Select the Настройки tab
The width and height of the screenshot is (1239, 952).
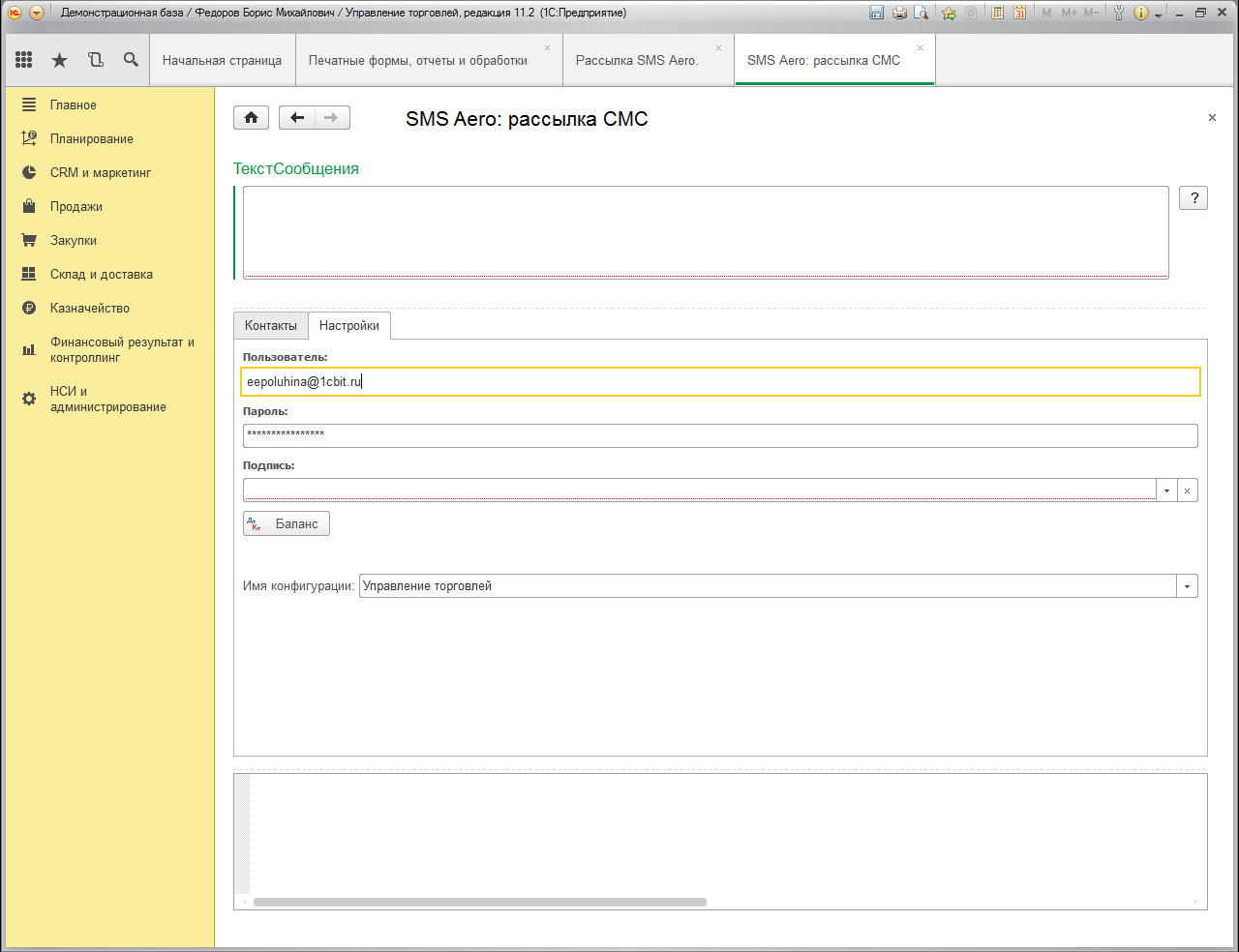pyautogui.click(x=349, y=326)
